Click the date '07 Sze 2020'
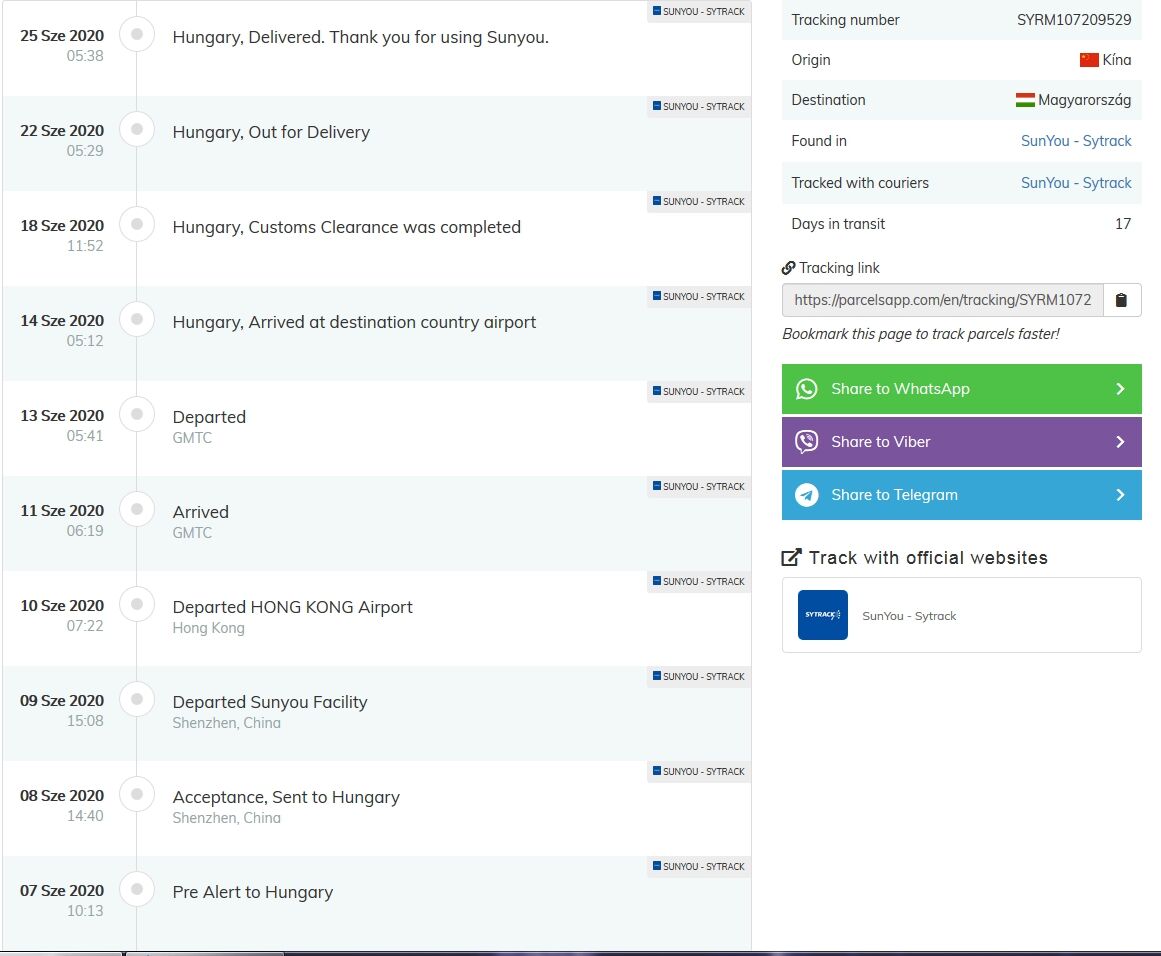The image size is (1161, 956). click(62, 891)
